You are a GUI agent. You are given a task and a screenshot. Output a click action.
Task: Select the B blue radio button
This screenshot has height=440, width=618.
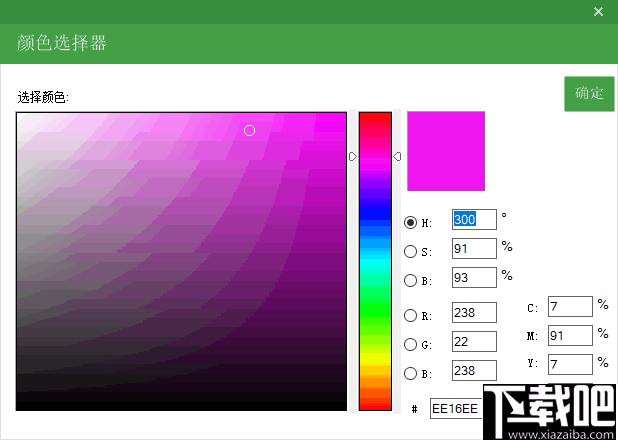pyautogui.click(x=410, y=373)
